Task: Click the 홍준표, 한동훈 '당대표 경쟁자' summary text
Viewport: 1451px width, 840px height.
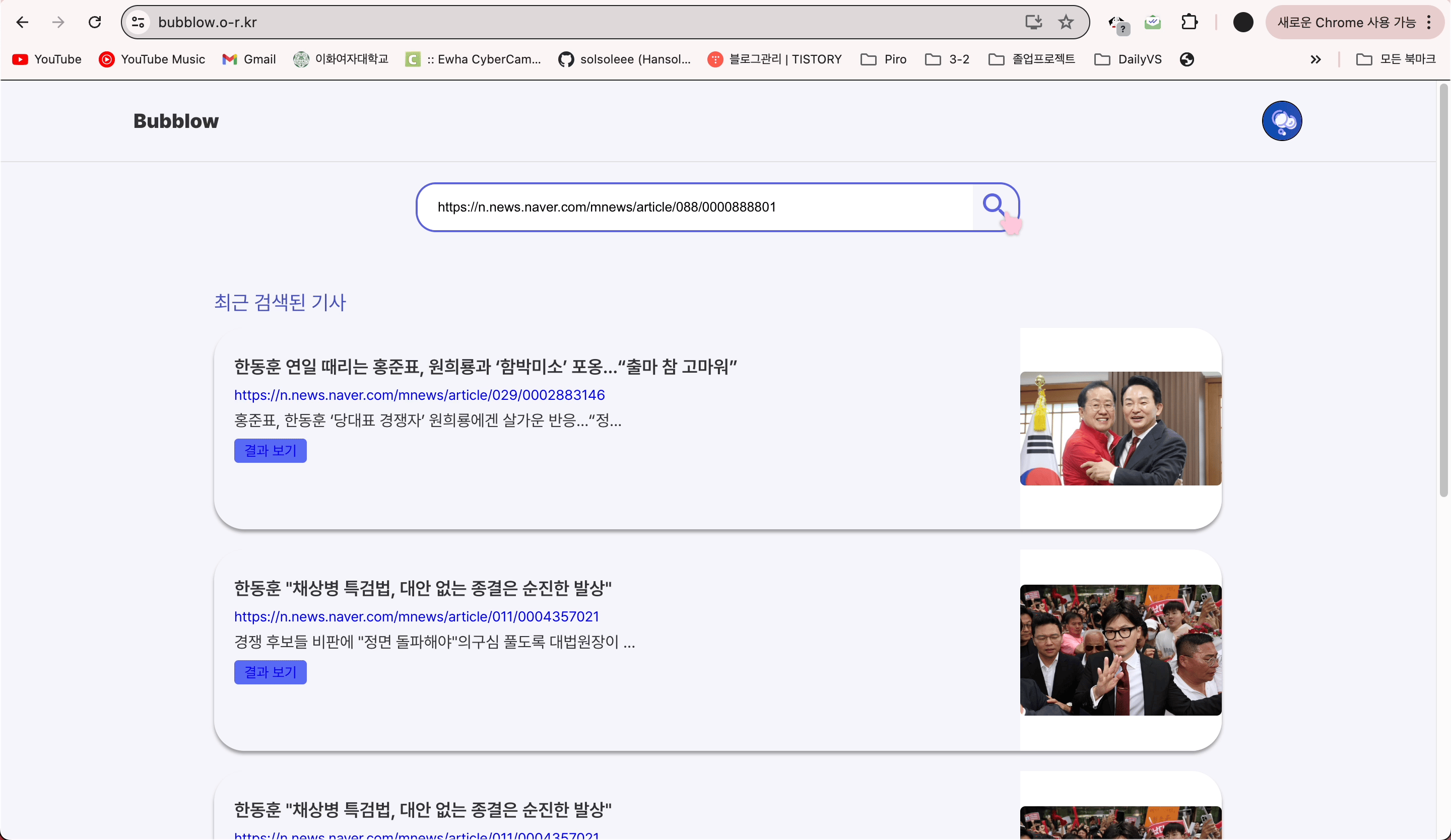Action: click(x=427, y=421)
